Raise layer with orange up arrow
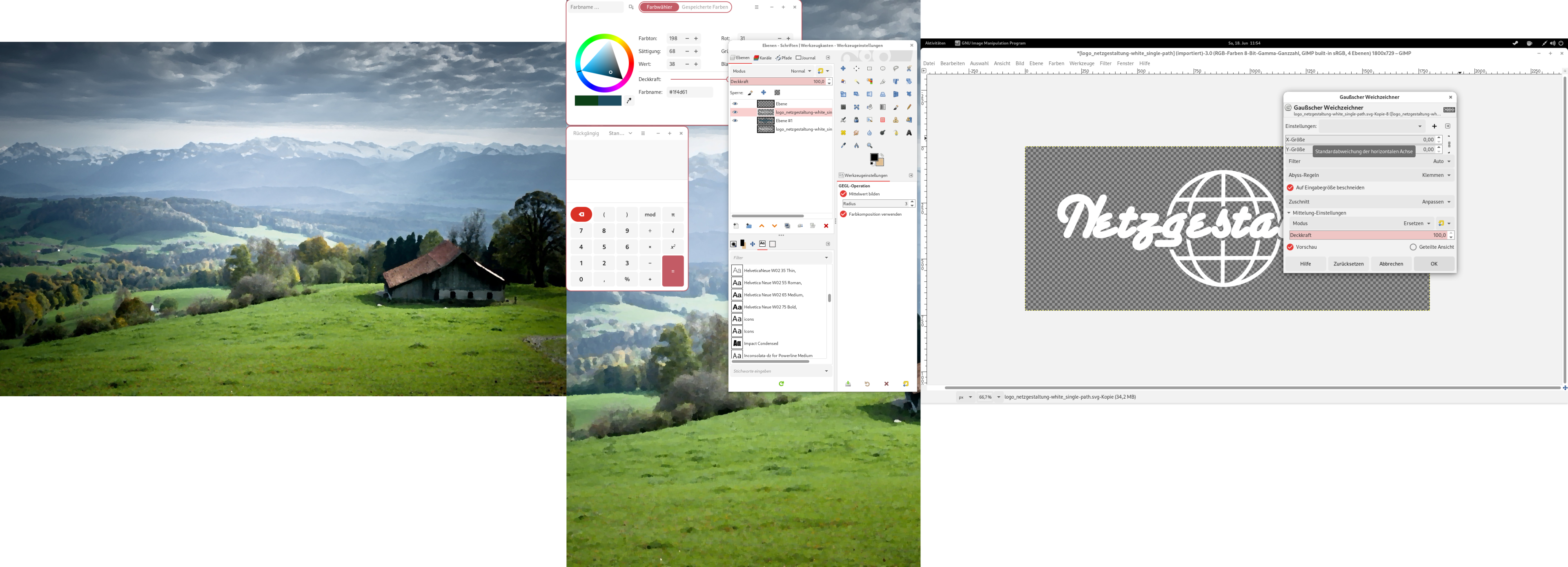Image resolution: width=1568 pixels, height=567 pixels. [x=762, y=226]
